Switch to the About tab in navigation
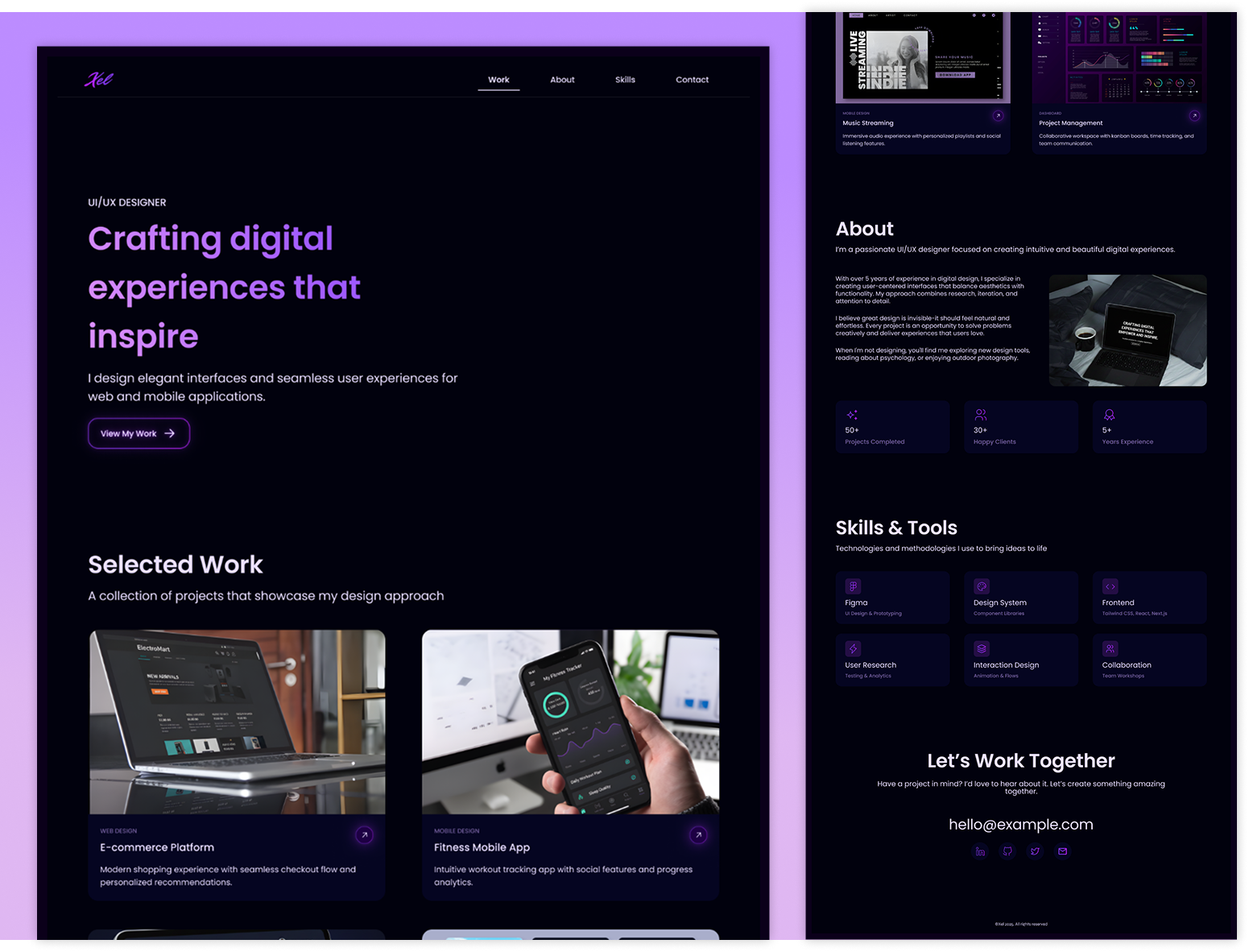The height and width of the screenshot is (952, 1249). [561, 80]
